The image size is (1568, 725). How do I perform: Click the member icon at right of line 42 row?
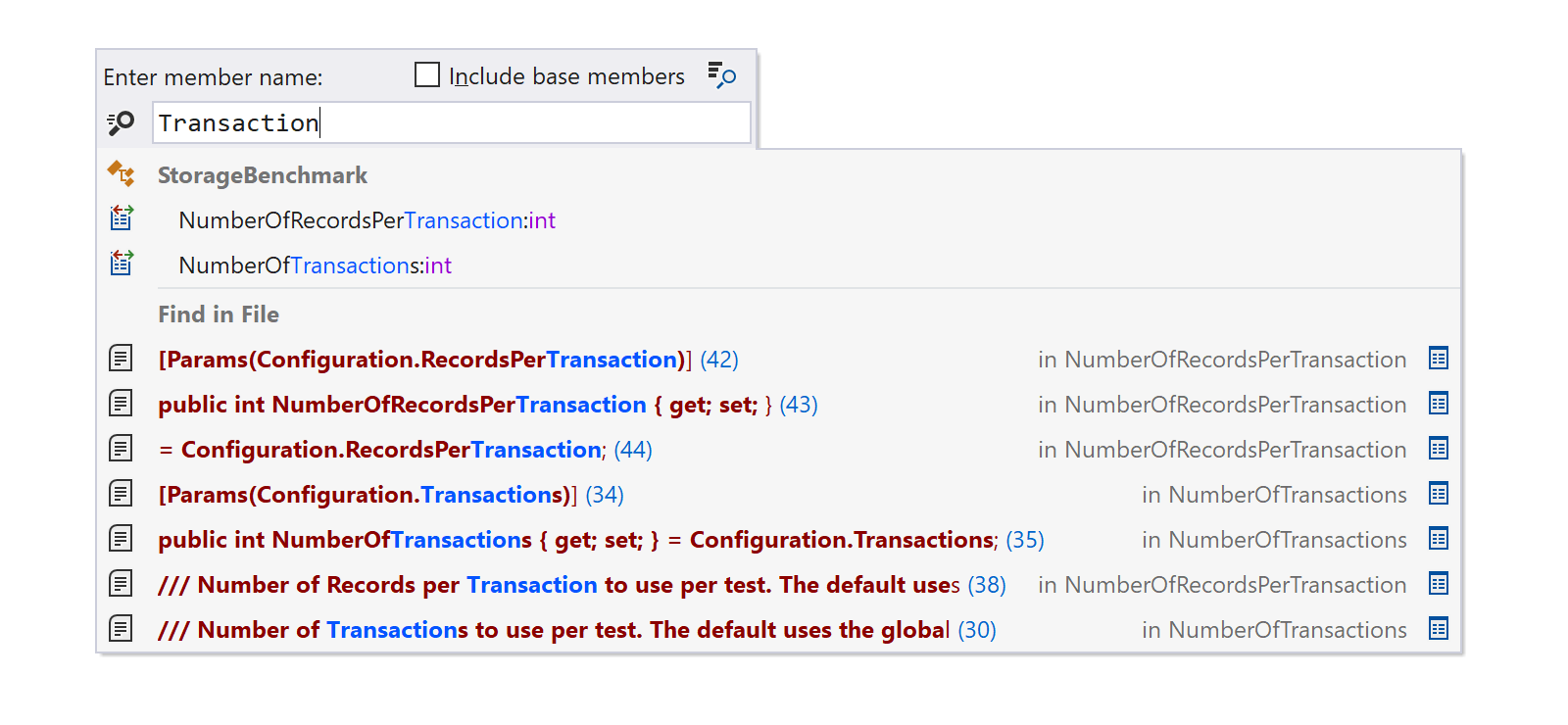point(1439,359)
